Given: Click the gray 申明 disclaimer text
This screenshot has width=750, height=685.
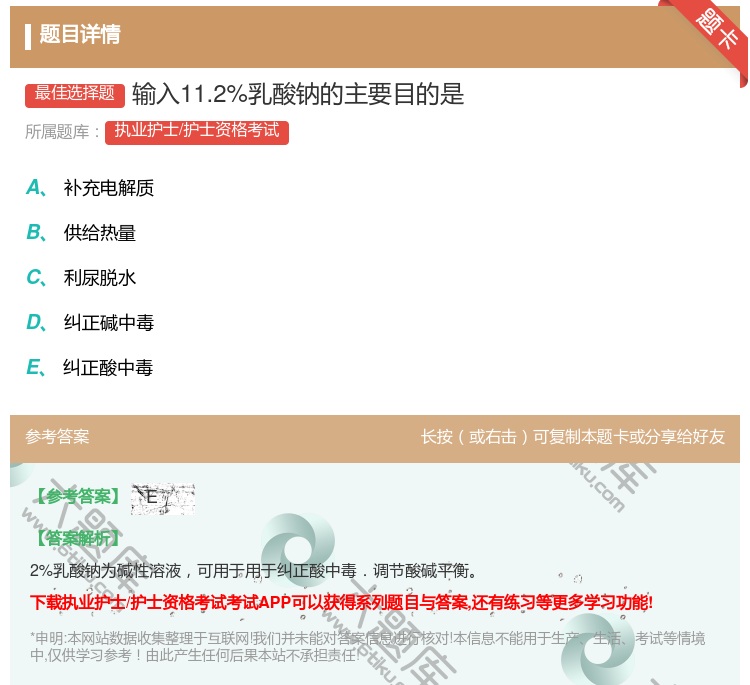Looking at the screenshot, I should [x=367, y=646].
